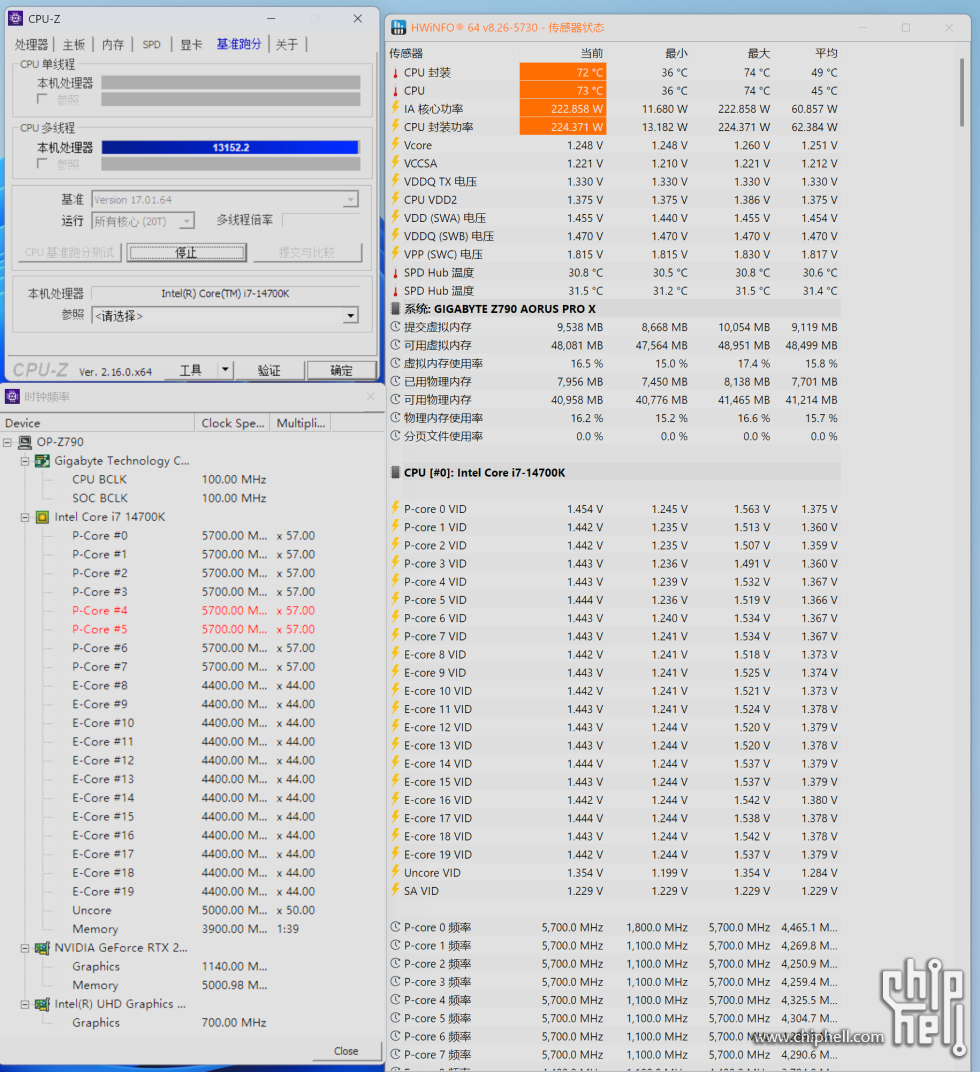Collapse the Gigabyte Technology tree node

[x=25, y=461]
